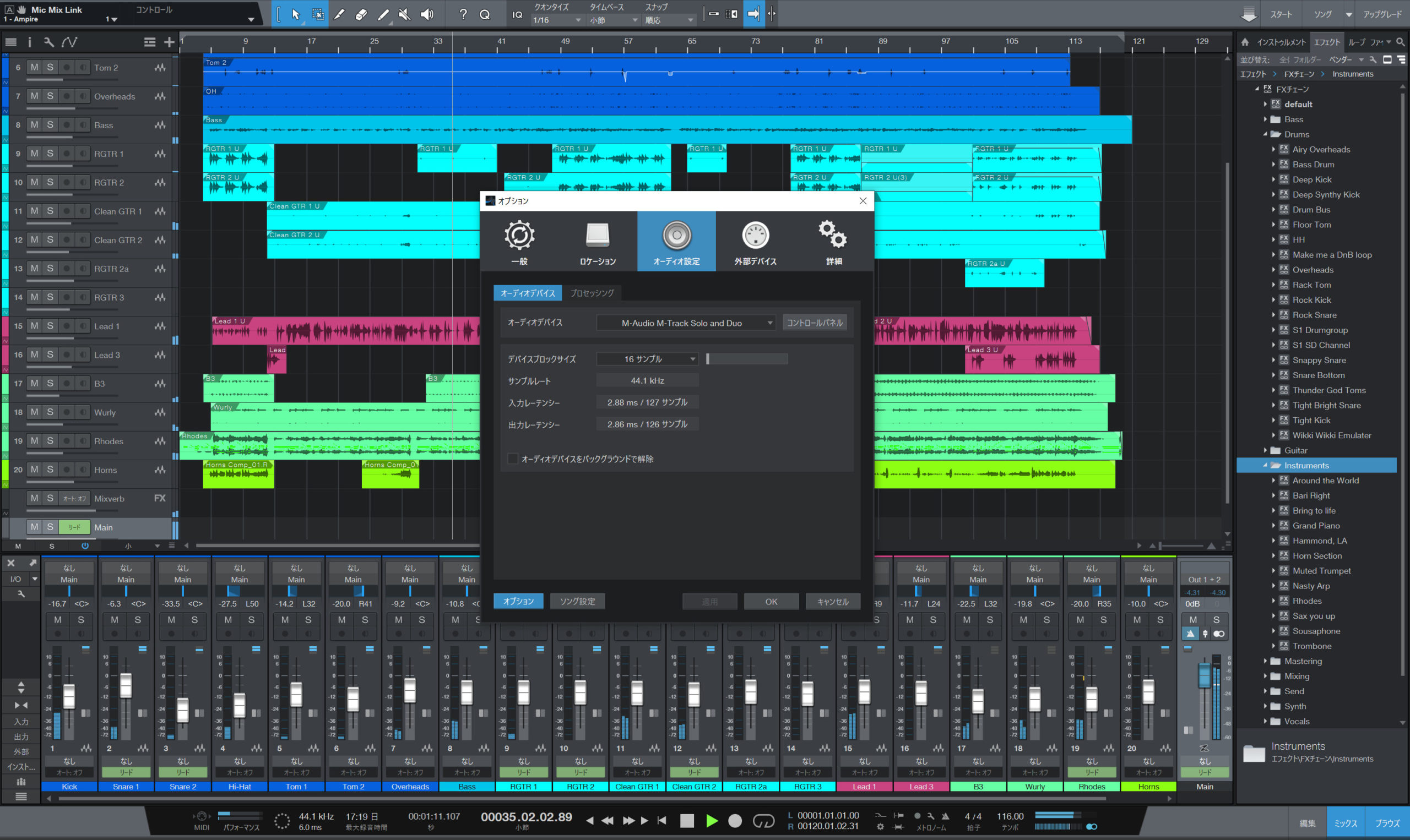Open the audio device dropdown

click(x=686, y=323)
